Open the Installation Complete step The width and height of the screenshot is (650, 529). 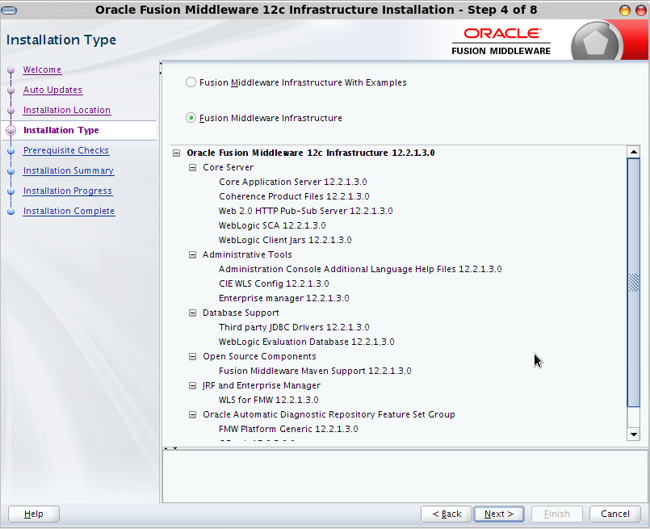(x=69, y=211)
